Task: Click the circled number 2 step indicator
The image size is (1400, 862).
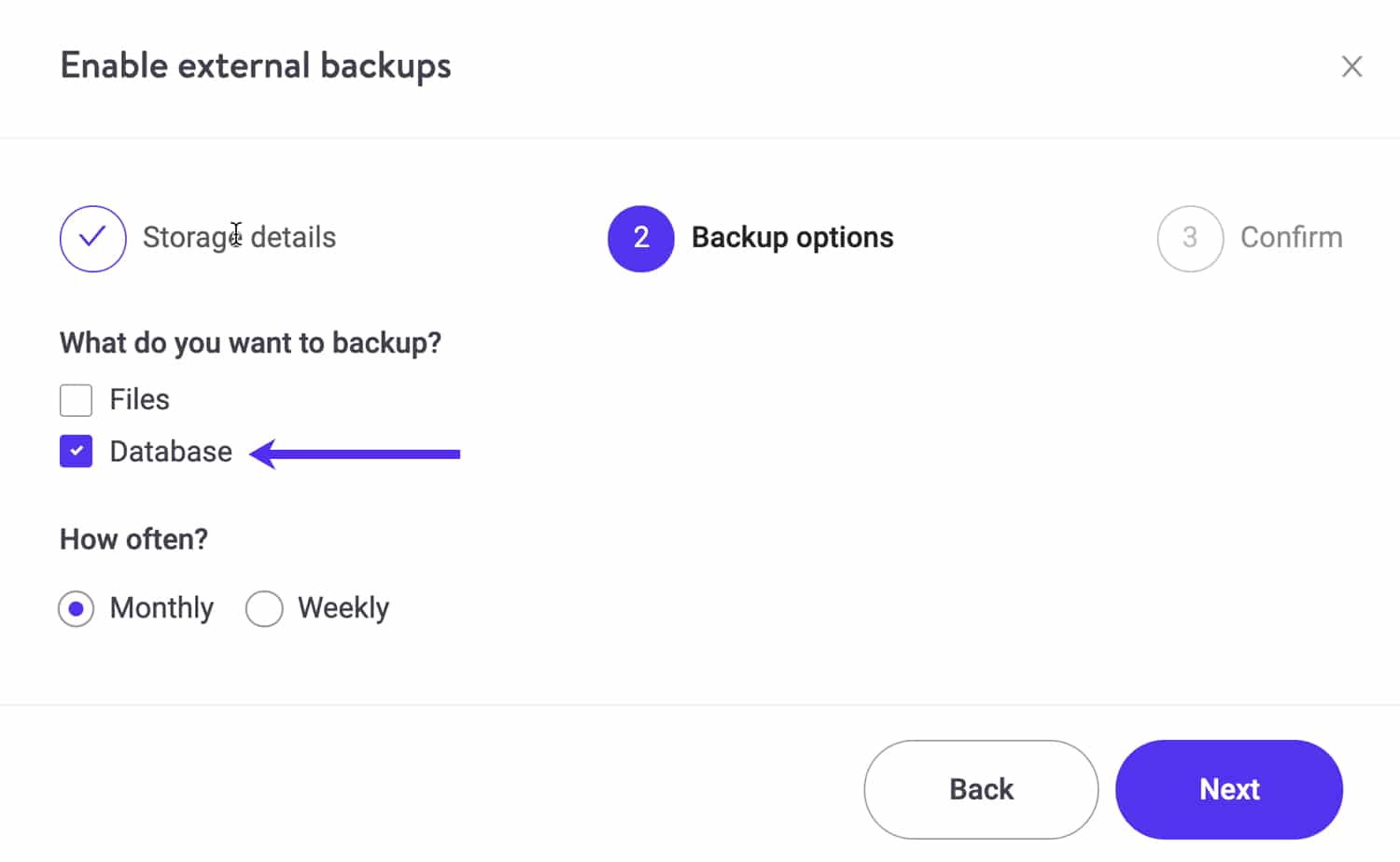Action: pyautogui.click(x=640, y=239)
